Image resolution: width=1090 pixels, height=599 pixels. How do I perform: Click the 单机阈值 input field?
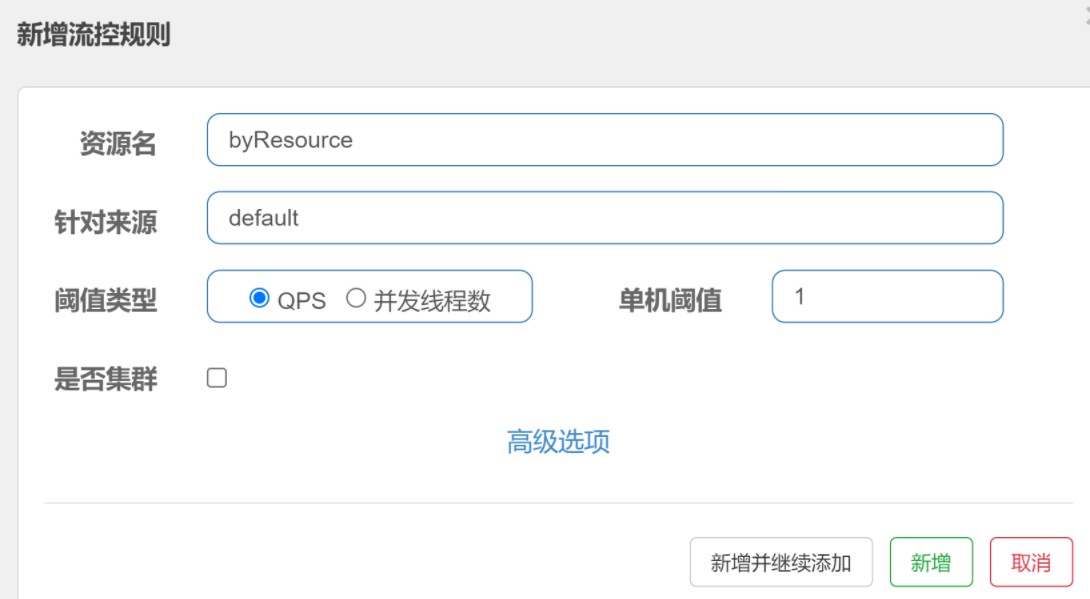pyautogui.click(x=887, y=296)
